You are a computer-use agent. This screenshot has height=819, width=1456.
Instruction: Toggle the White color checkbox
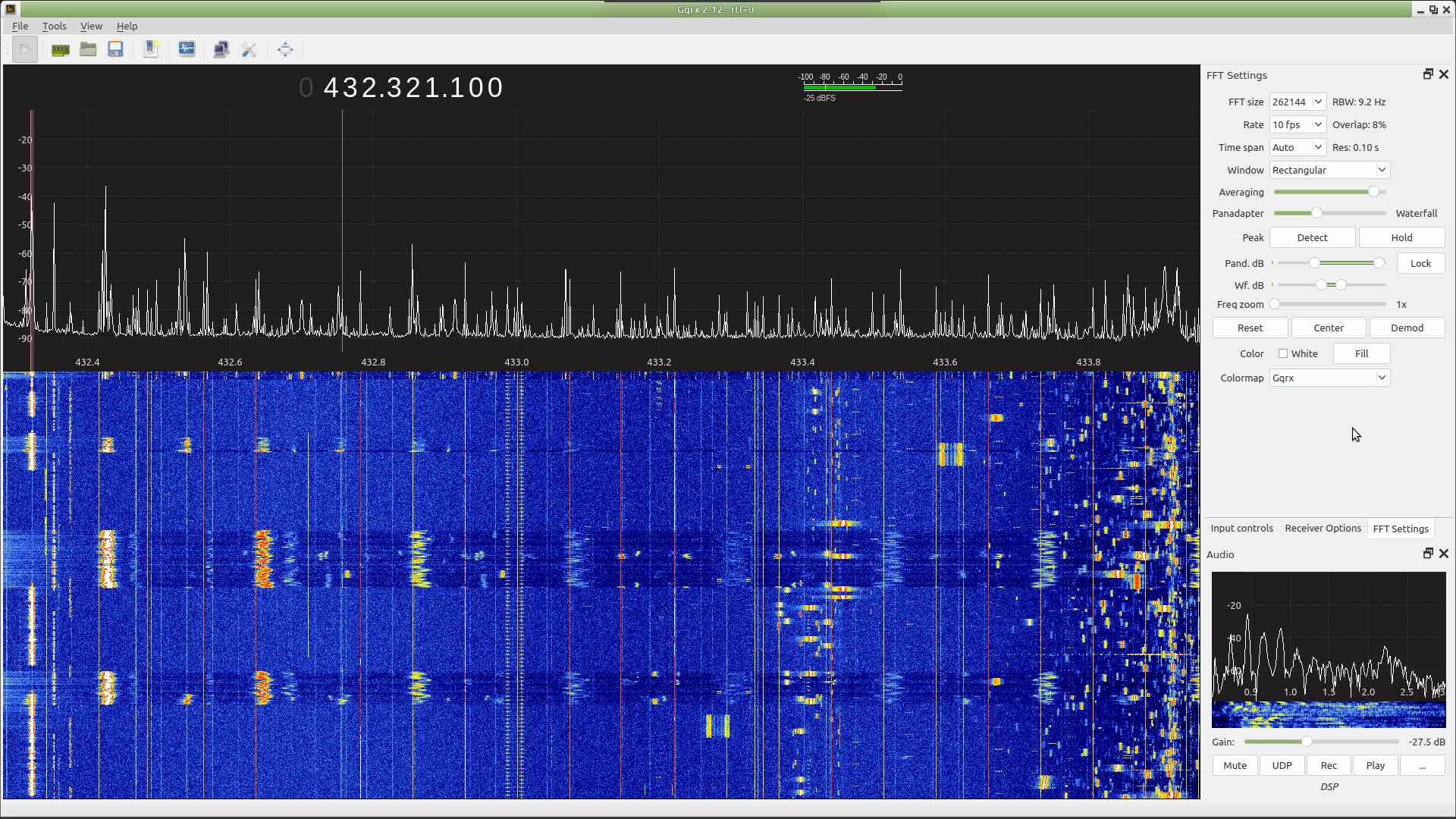pyautogui.click(x=1283, y=354)
